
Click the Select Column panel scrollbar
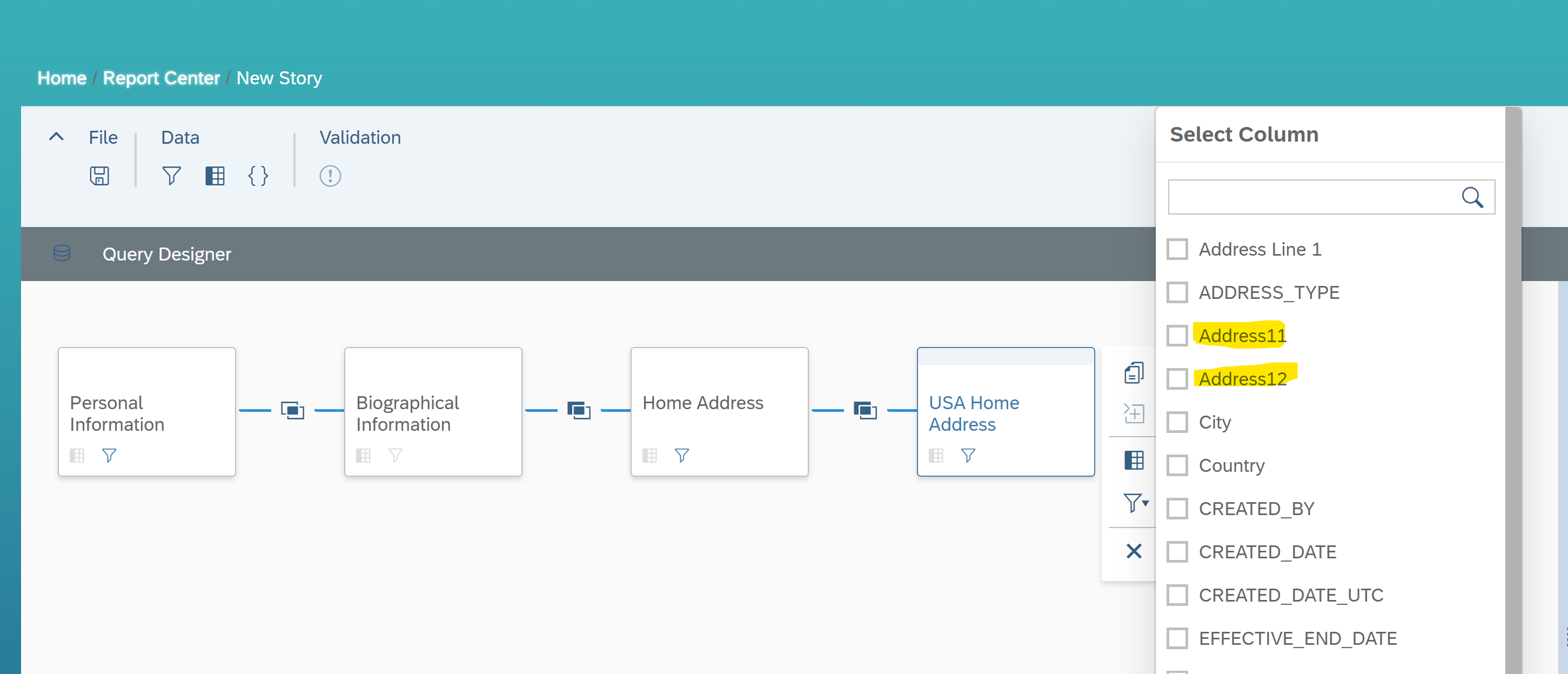pyautogui.click(x=1513, y=390)
